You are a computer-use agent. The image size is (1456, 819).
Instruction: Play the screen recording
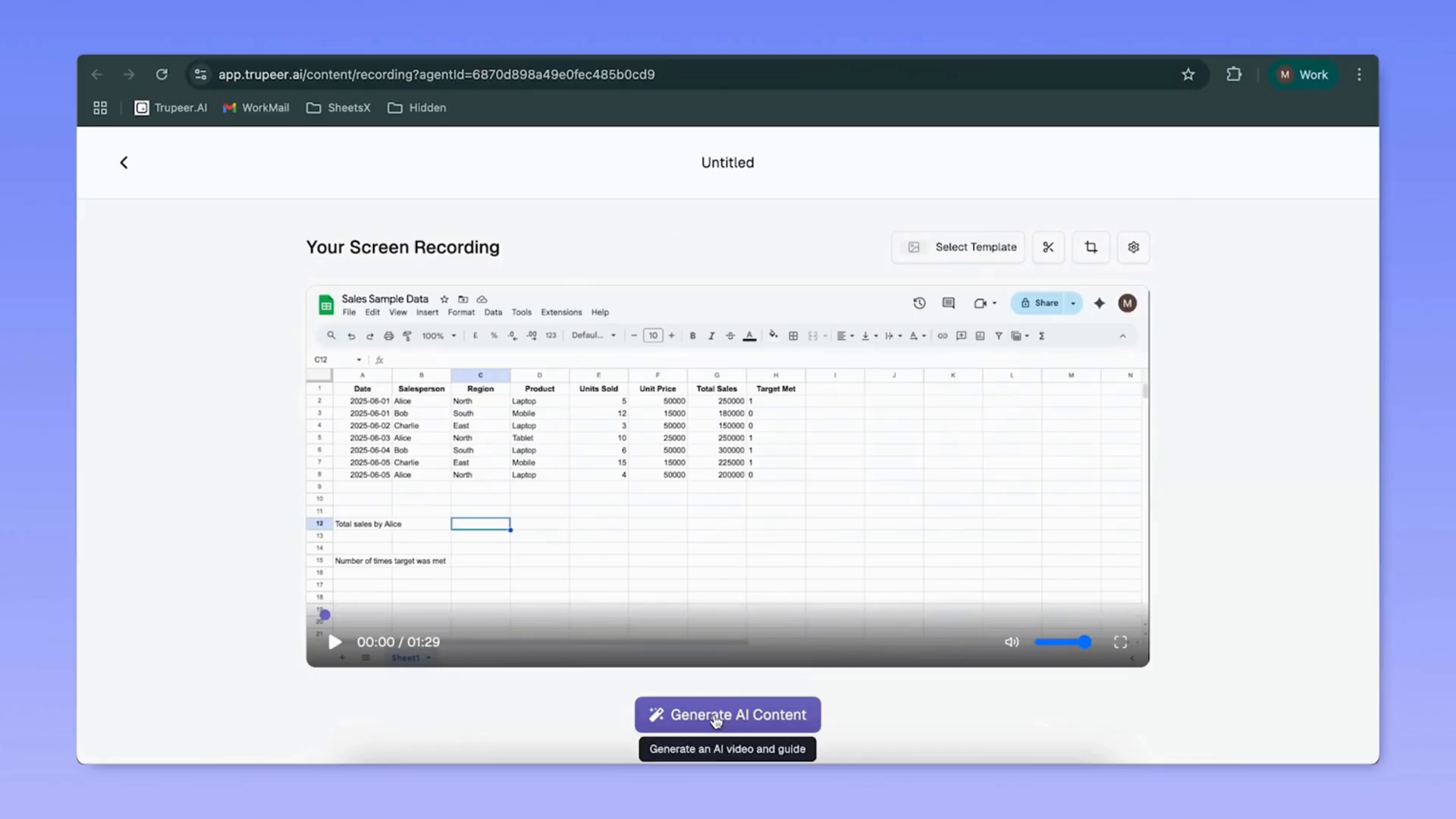click(334, 642)
